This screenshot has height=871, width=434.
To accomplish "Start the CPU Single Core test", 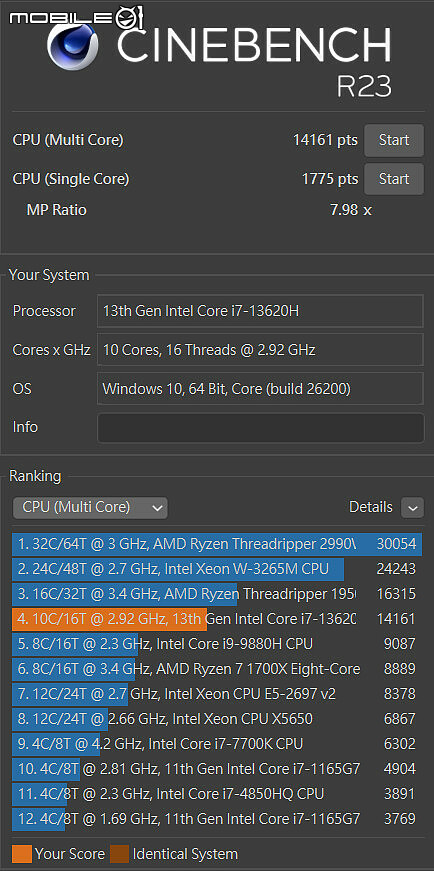I will 394,179.
